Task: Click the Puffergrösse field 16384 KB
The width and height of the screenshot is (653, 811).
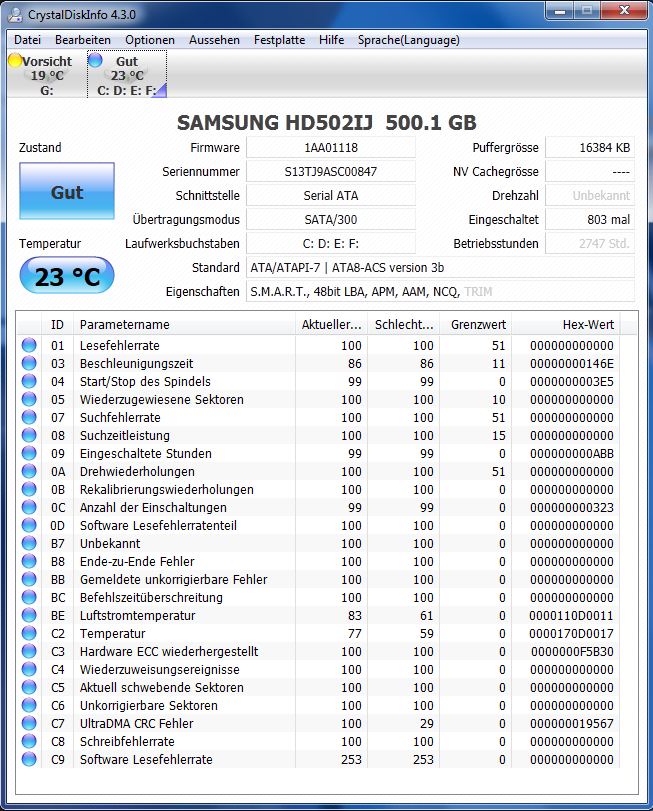Action: 590,147
